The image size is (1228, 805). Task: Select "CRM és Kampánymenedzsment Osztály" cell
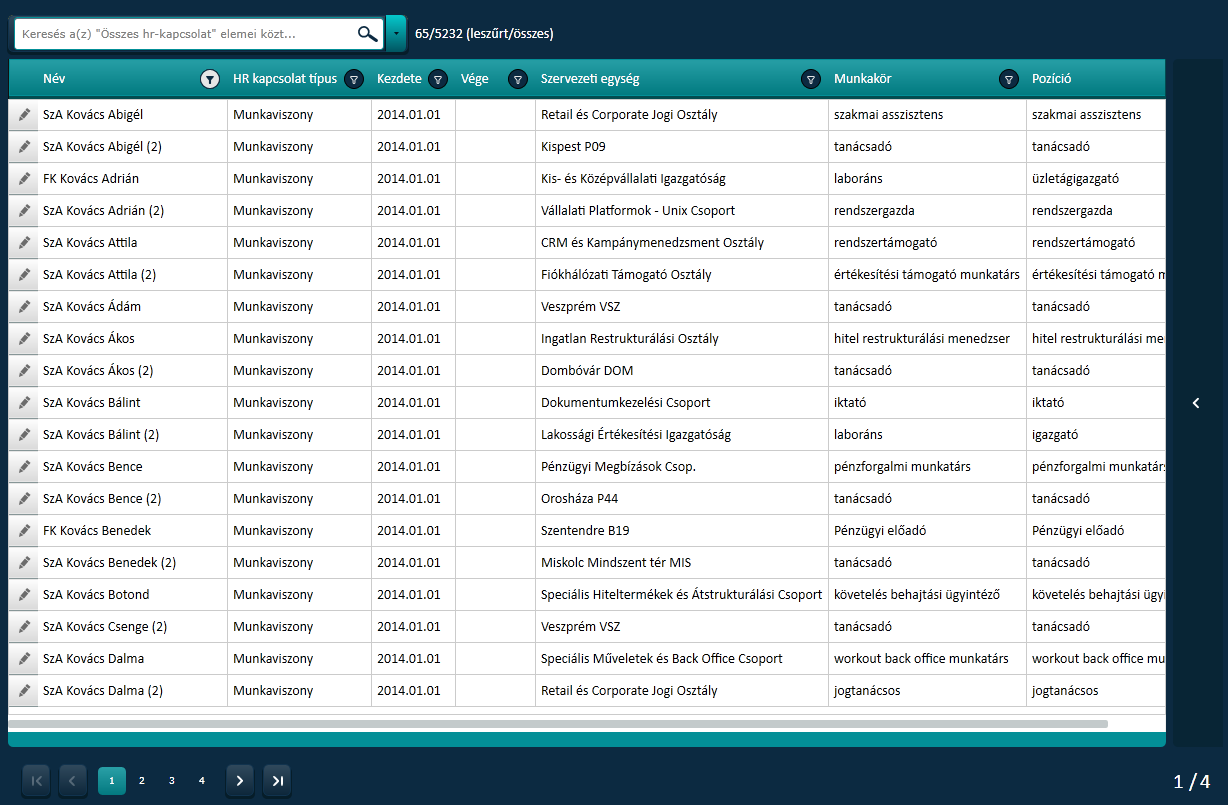pos(682,243)
